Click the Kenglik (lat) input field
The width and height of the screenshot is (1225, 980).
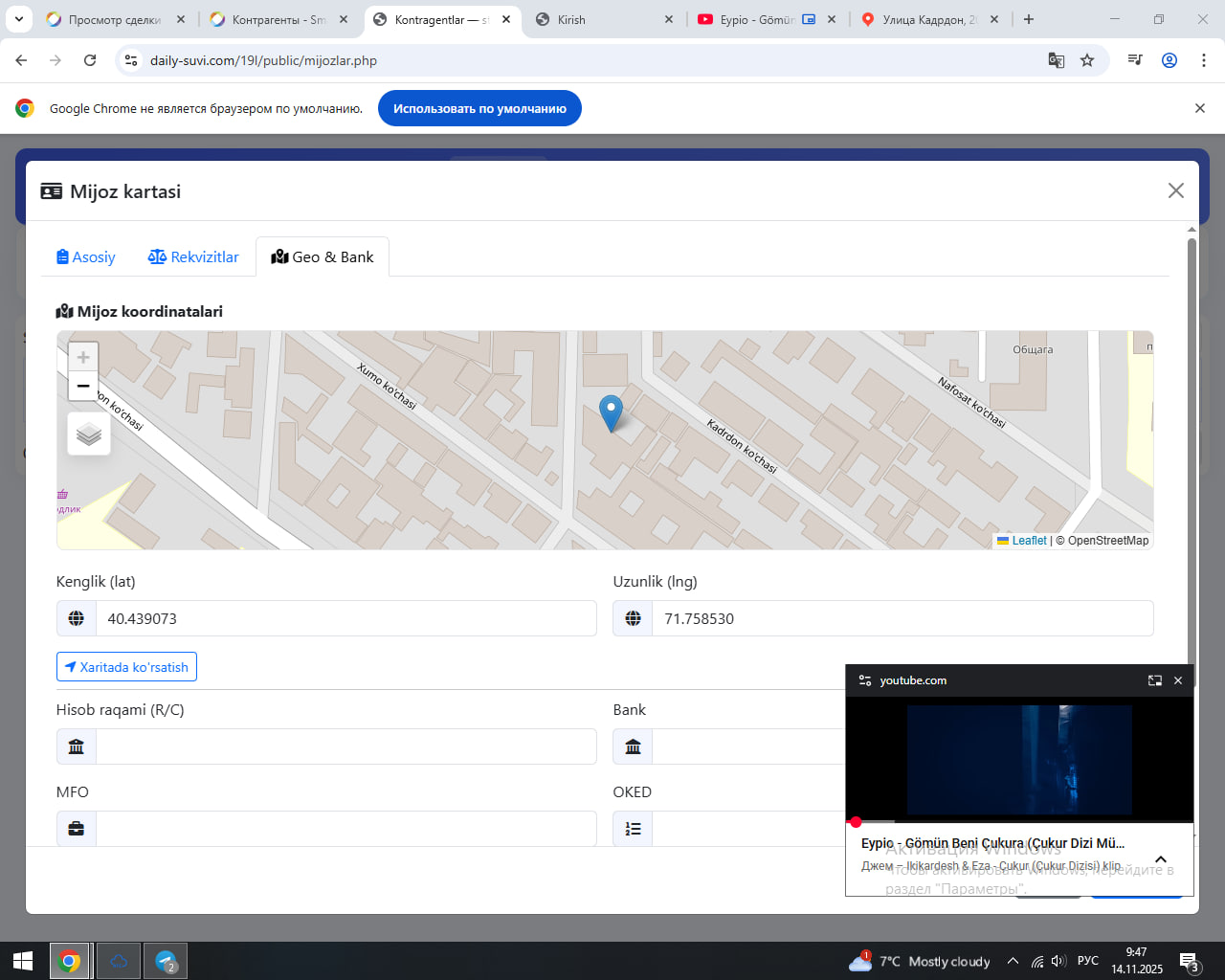[x=345, y=619]
